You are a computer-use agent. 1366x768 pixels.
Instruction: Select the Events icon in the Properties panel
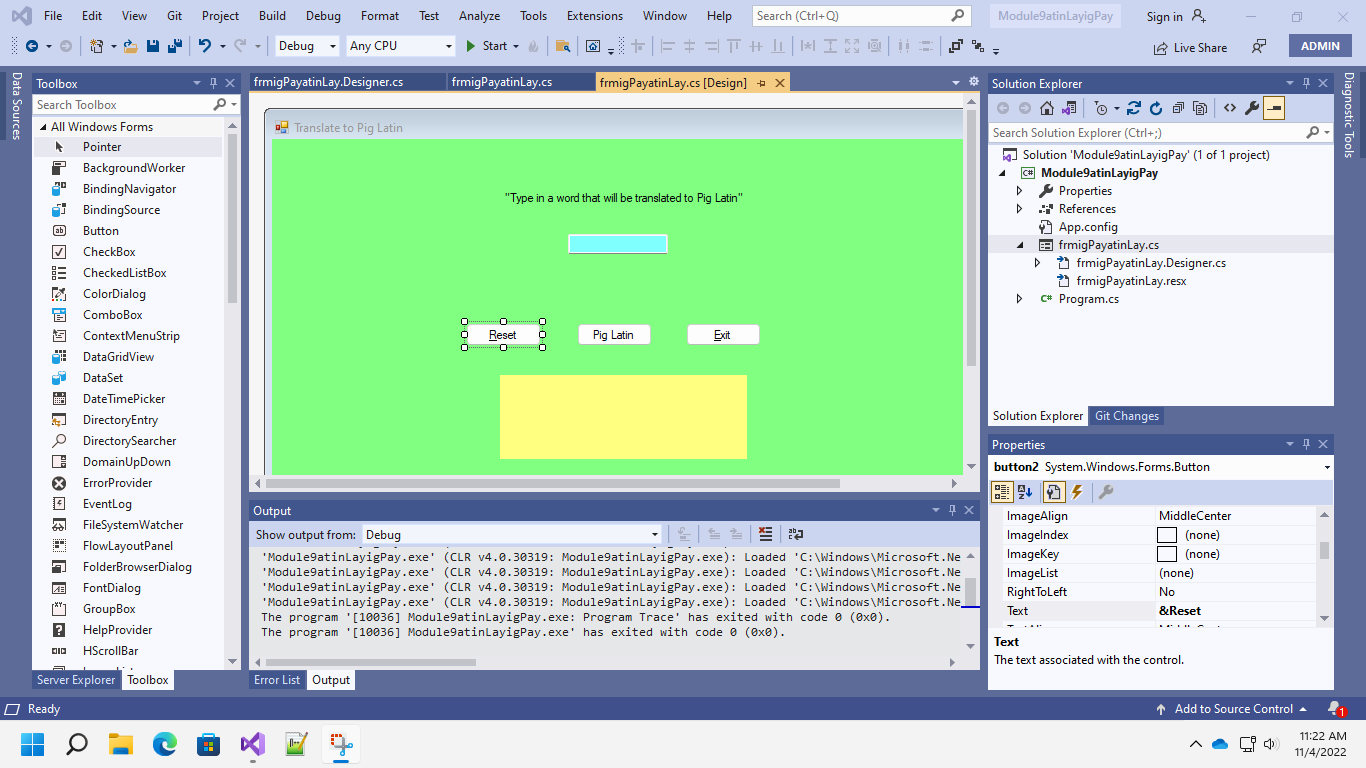click(x=1078, y=491)
